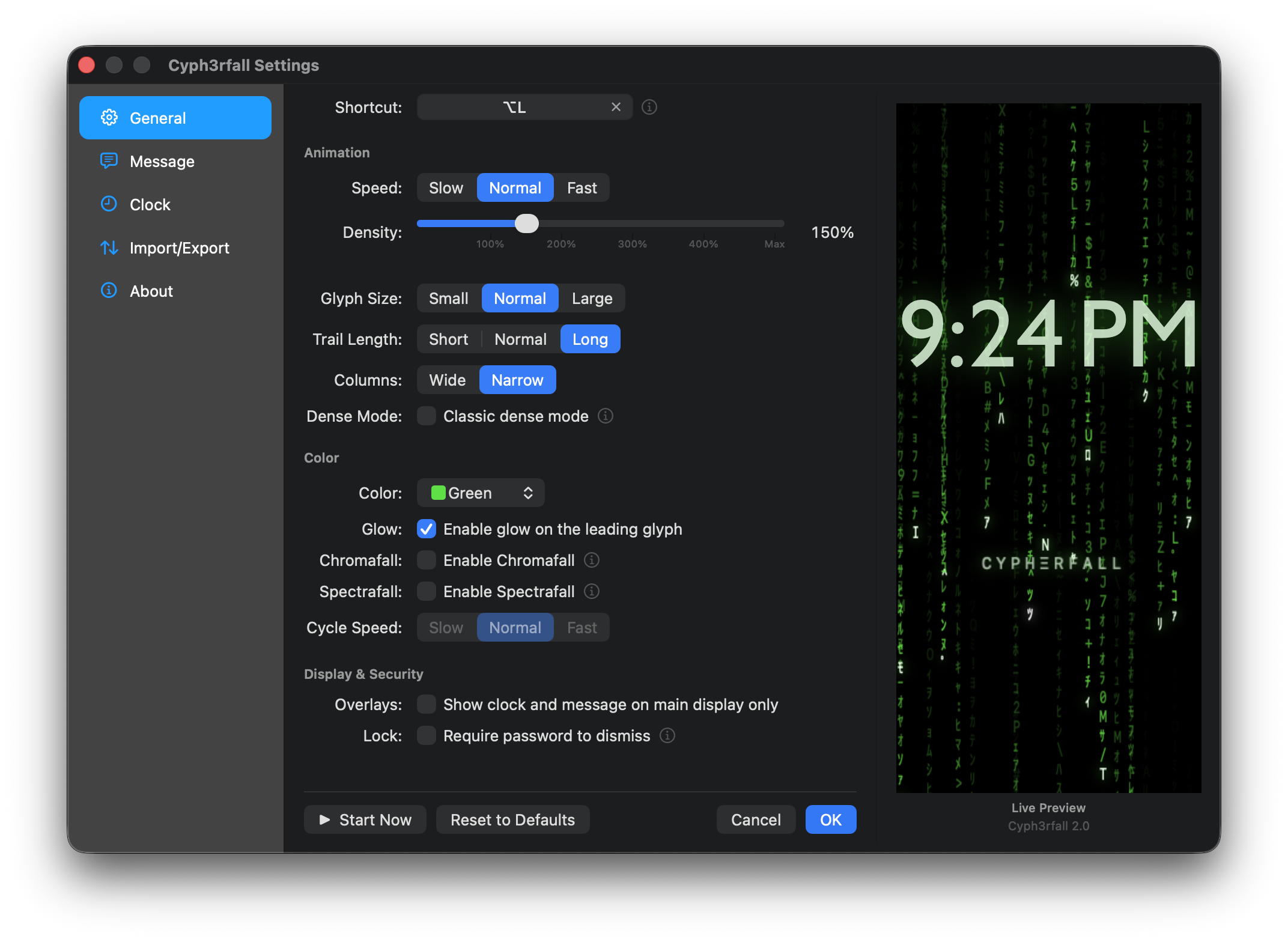Screen dimensions: 1288x942
Task: Show info for Classic dense mode
Action: [606, 416]
